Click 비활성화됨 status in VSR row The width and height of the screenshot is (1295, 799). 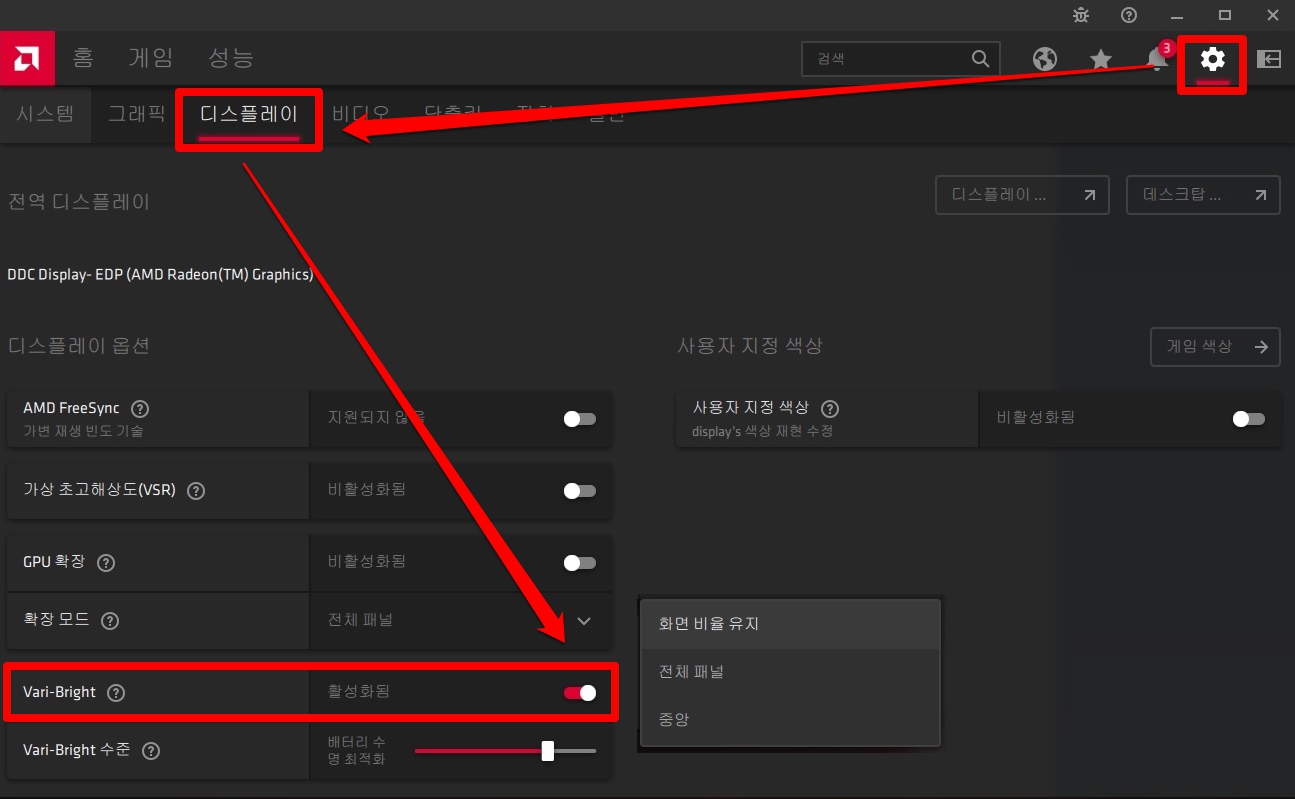click(x=366, y=490)
